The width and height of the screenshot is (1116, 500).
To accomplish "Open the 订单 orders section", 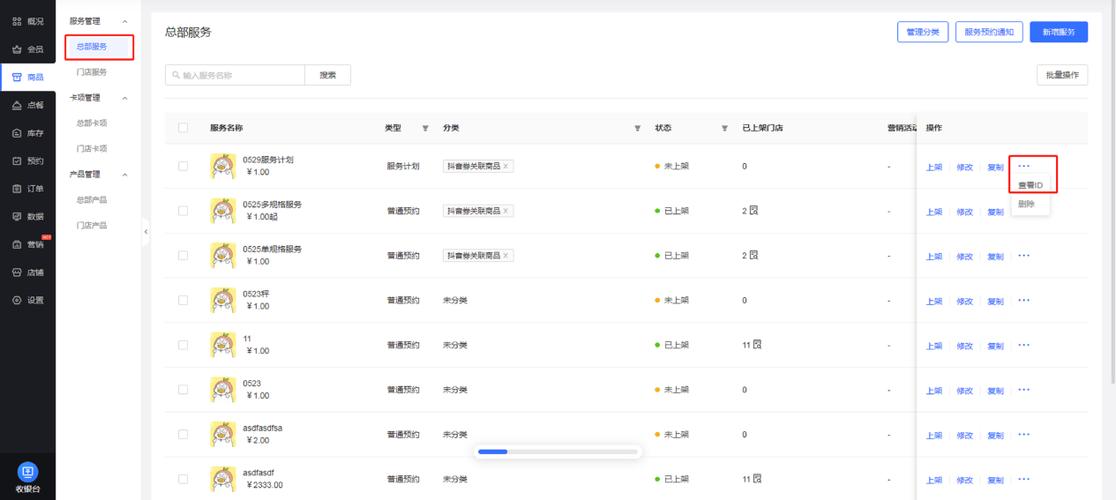I will [x=28, y=188].
